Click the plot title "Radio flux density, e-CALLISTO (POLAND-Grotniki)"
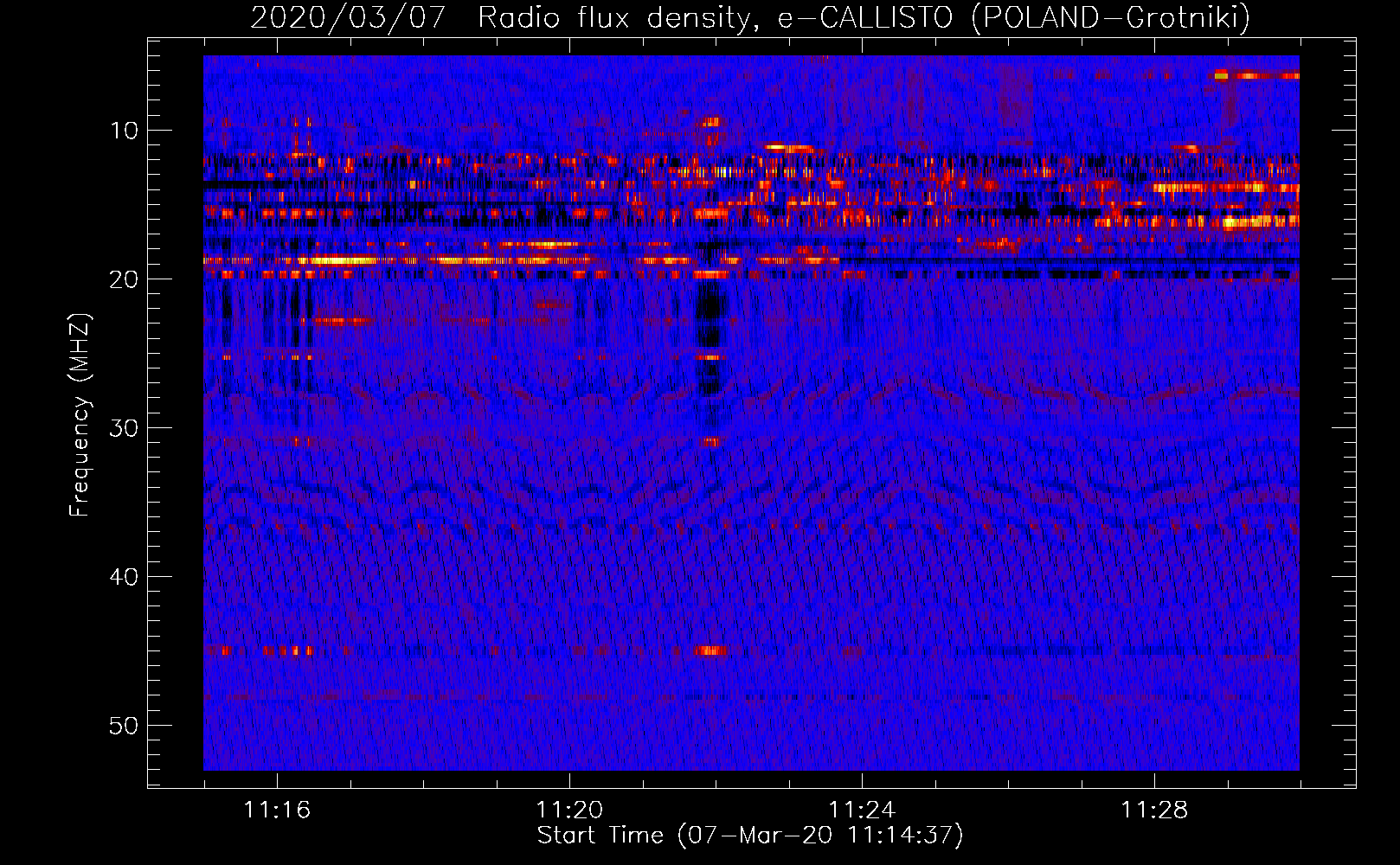1400x865 pixels. coord(864,17)
